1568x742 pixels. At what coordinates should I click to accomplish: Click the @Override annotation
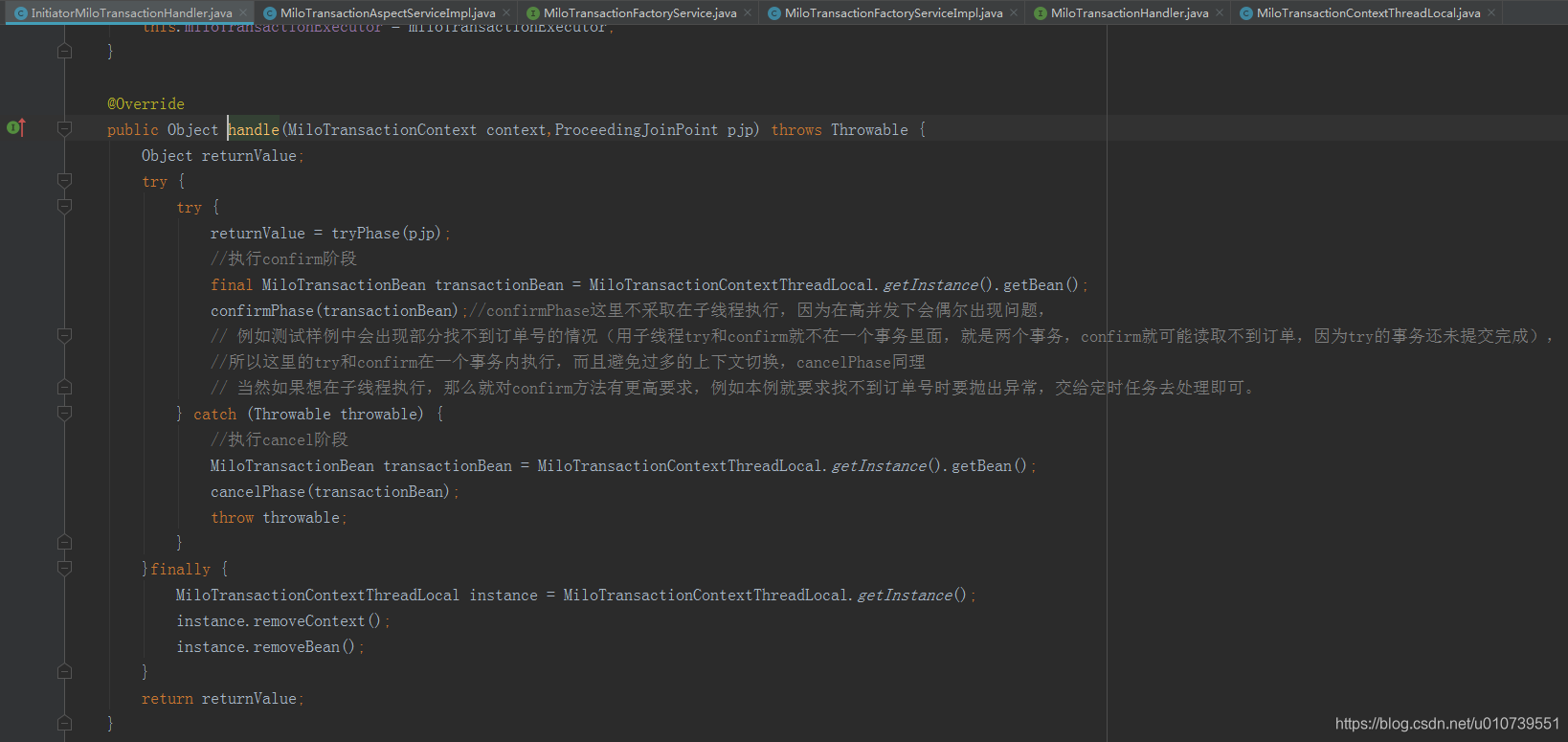tap(146, 103)
